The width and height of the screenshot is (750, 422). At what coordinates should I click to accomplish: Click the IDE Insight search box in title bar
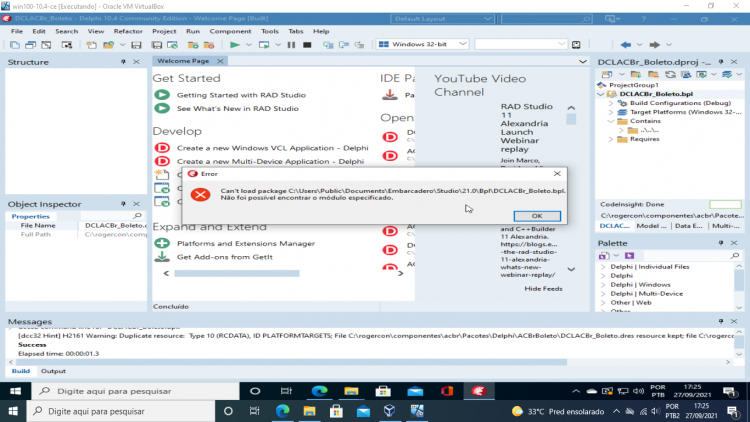click(x=546, y=19)
